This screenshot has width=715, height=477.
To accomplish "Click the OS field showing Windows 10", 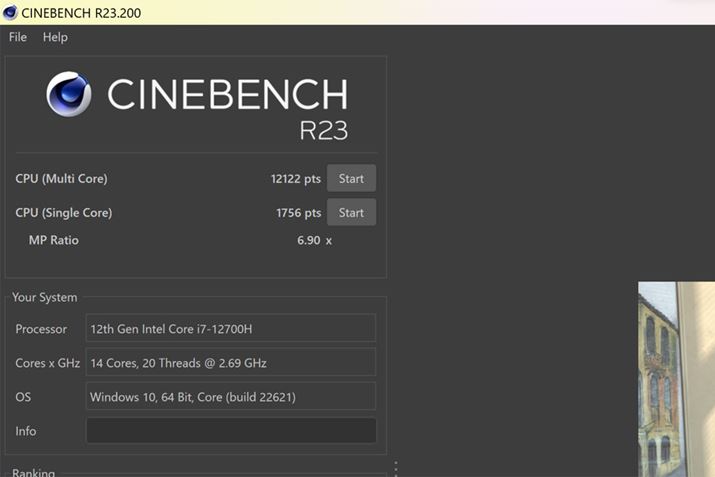I will (231, 397).
